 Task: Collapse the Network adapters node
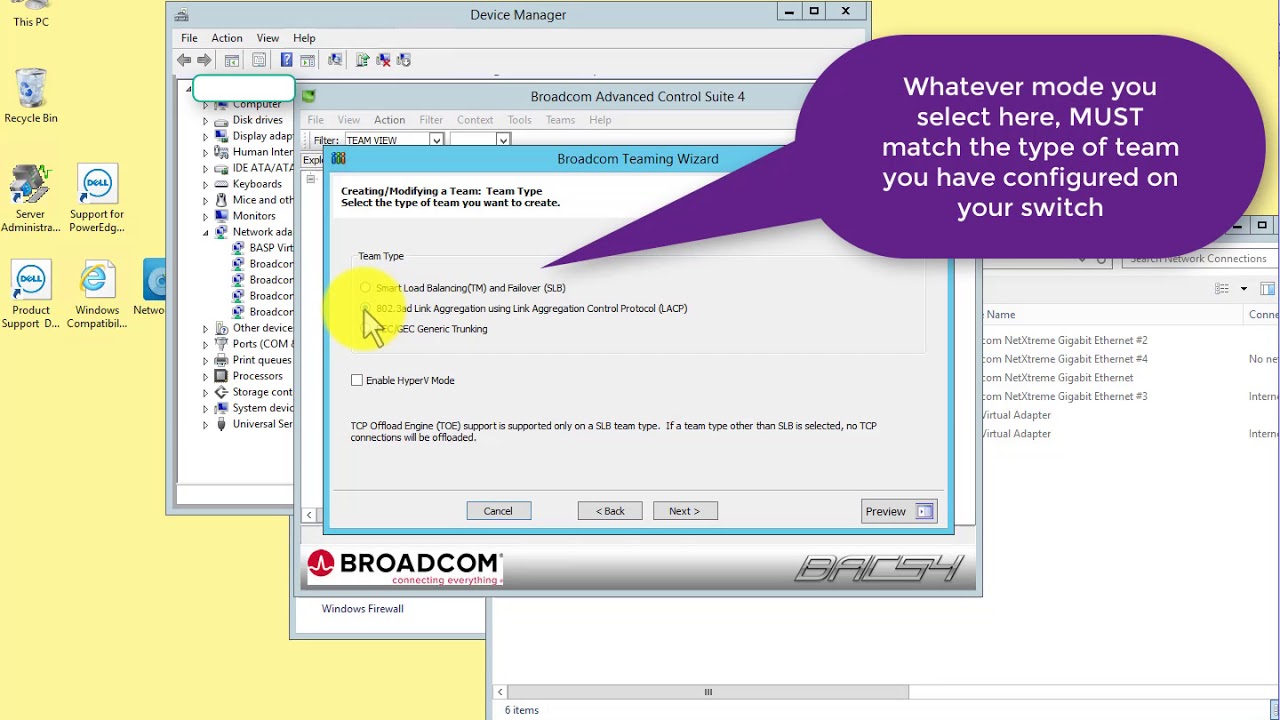coord(205,232)
